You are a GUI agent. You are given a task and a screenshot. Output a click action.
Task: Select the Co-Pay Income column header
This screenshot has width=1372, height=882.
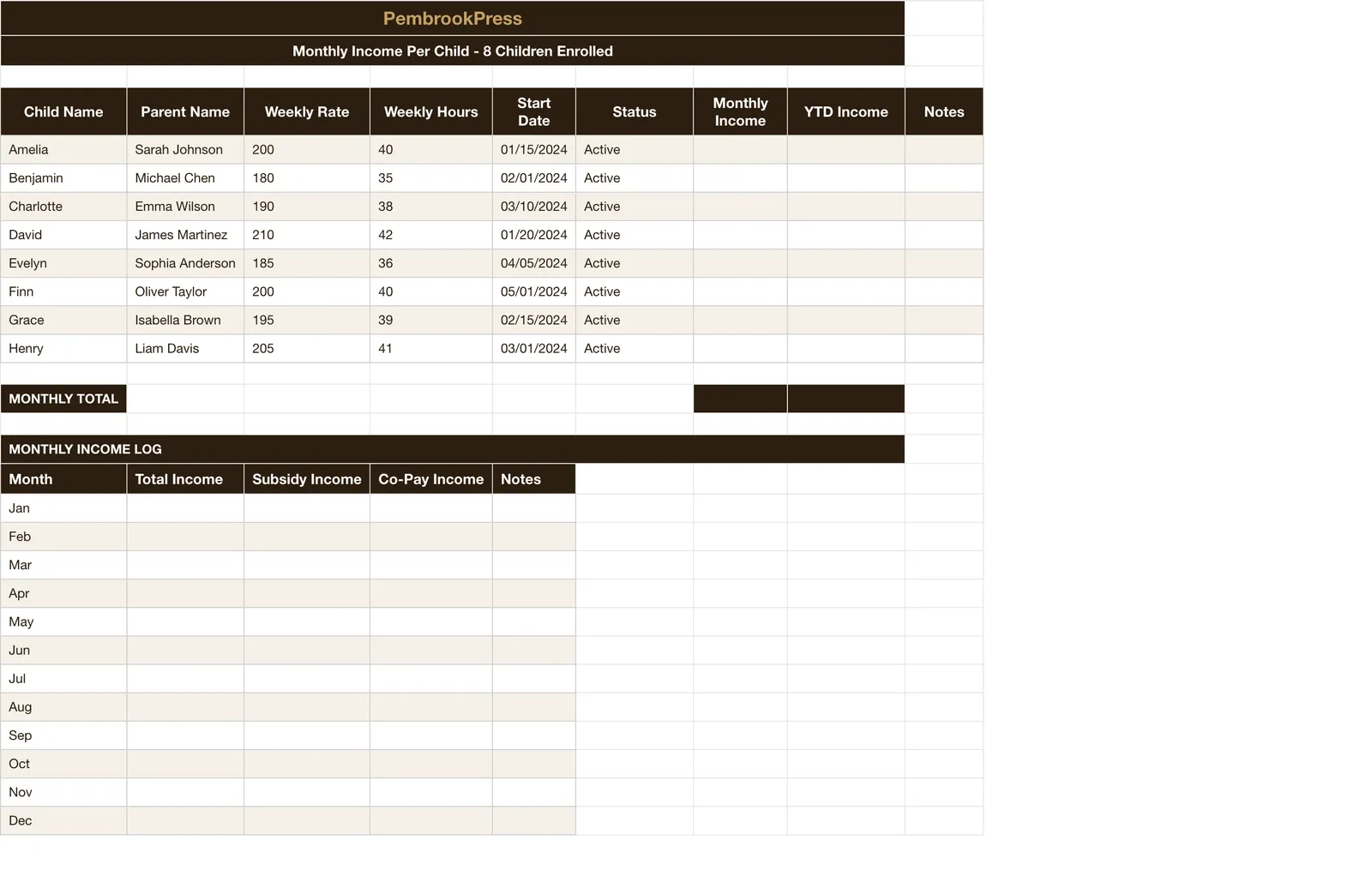[x=431, y=479]
